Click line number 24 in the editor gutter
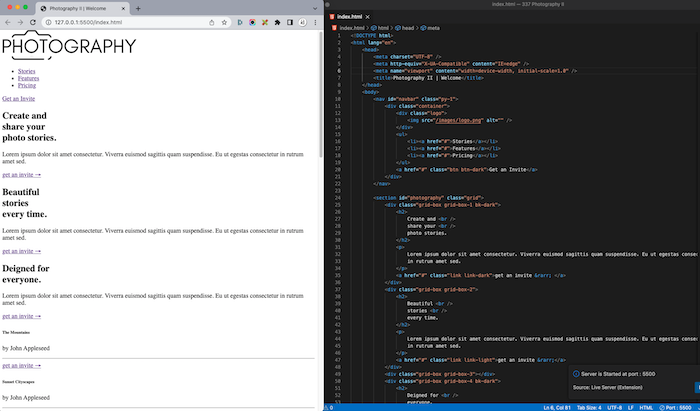 [x=338, y=198]
